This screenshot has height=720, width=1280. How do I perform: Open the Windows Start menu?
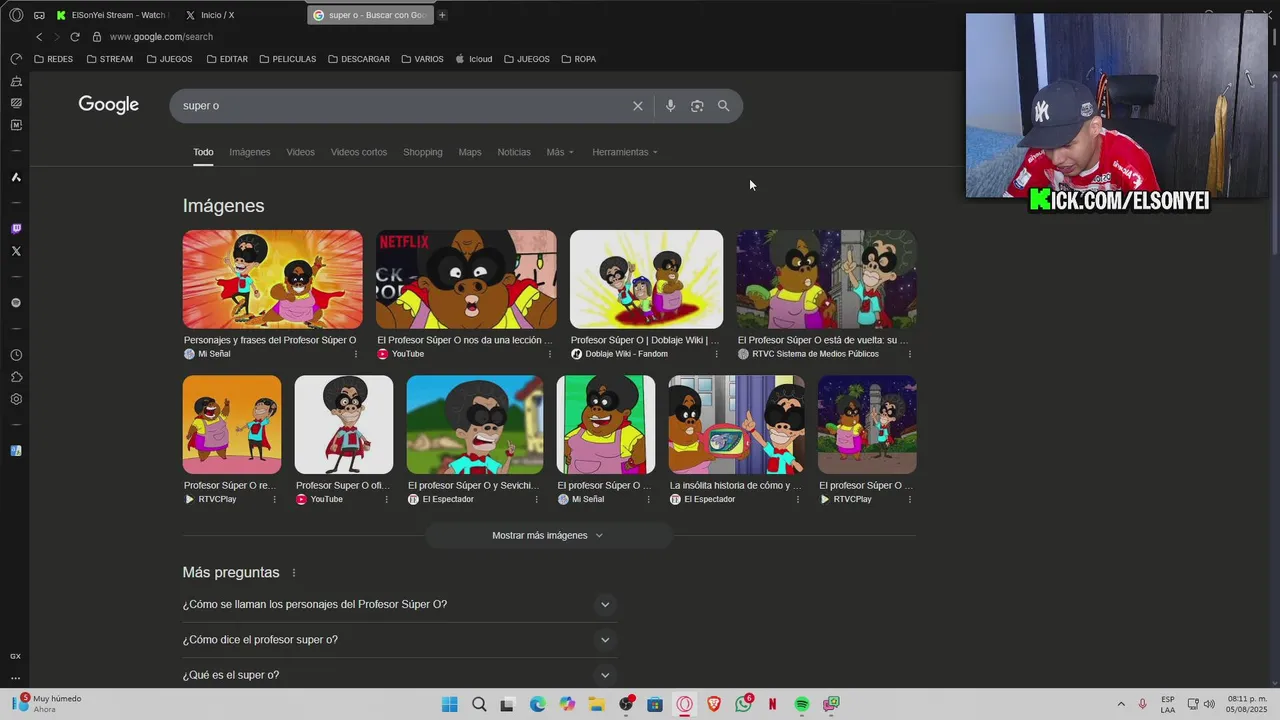pos(449,705)
